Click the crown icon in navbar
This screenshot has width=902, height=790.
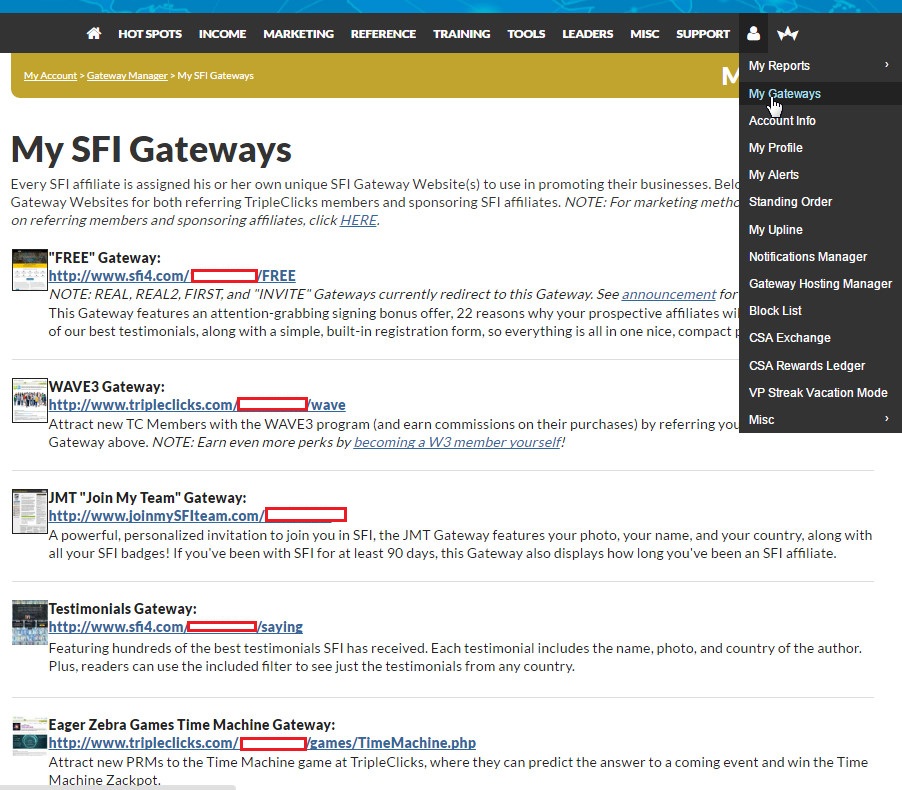(788, 34)
